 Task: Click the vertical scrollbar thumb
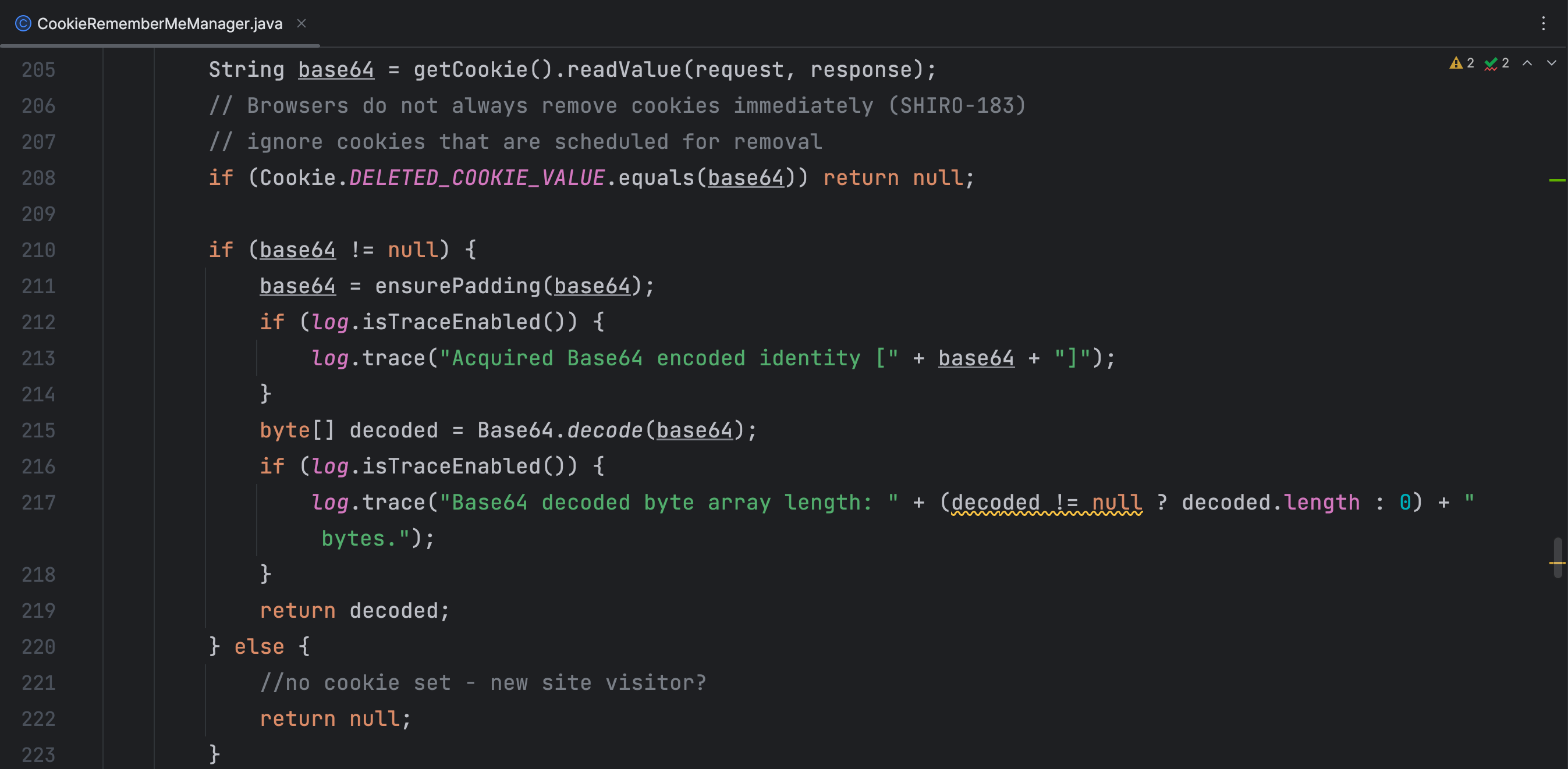coord(1558,557)
